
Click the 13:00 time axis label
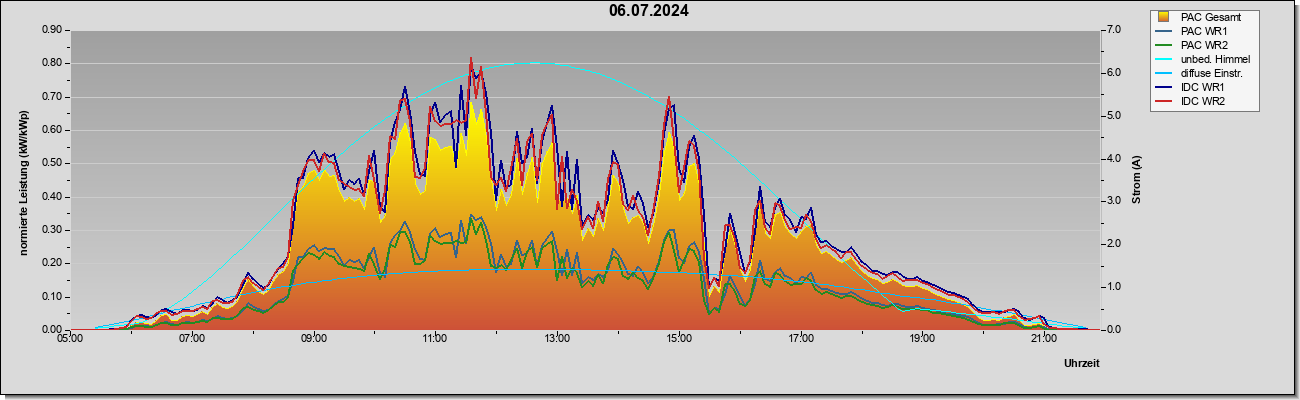coord(557,340)
